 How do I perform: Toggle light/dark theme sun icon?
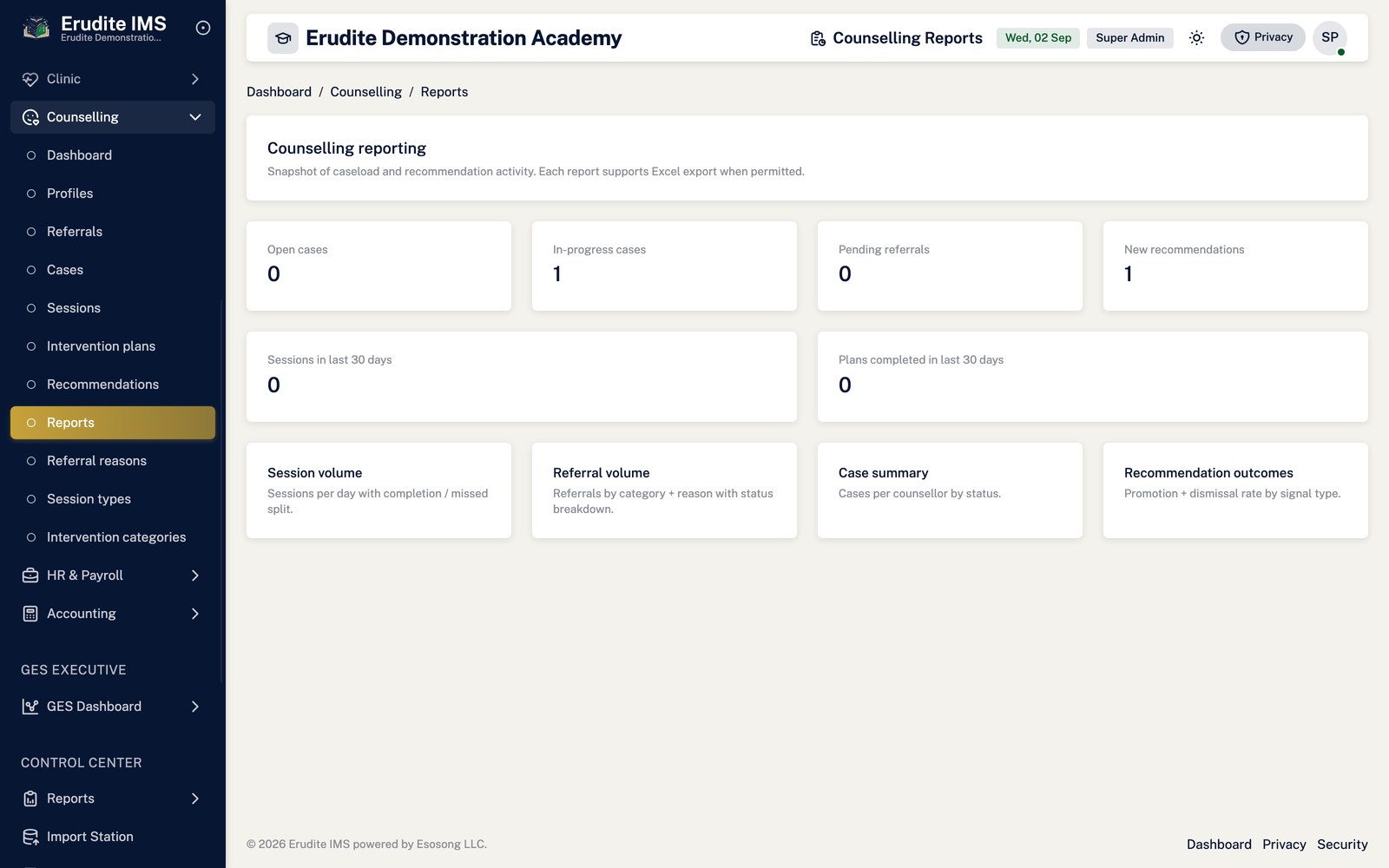[1196, 37]
